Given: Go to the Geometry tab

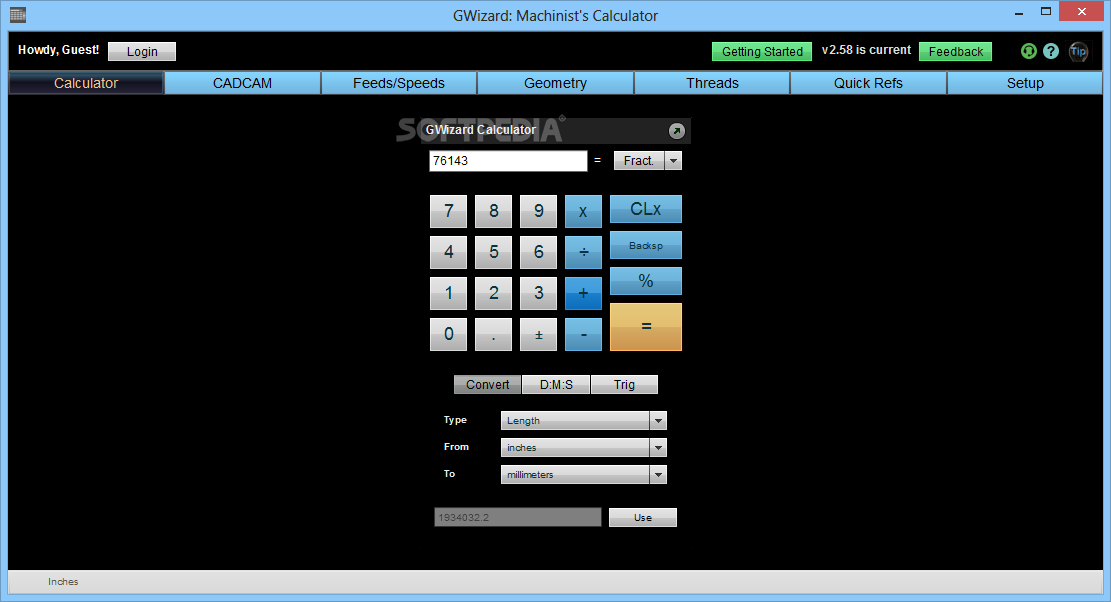Looking at the screenshot, I should pyautogui.click(x=556, y=83).
